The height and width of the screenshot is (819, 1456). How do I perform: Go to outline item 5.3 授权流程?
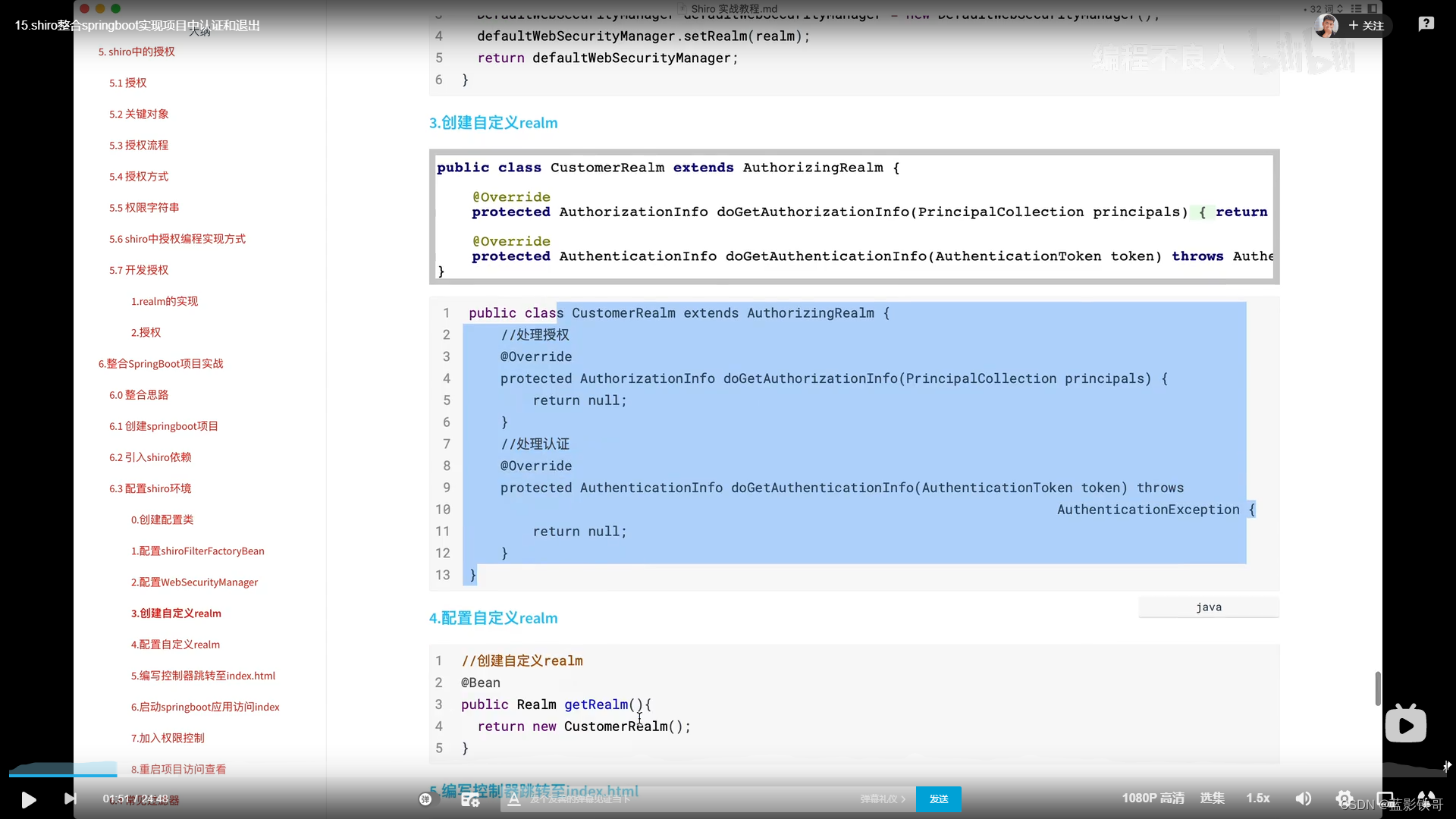coord(139,145)
